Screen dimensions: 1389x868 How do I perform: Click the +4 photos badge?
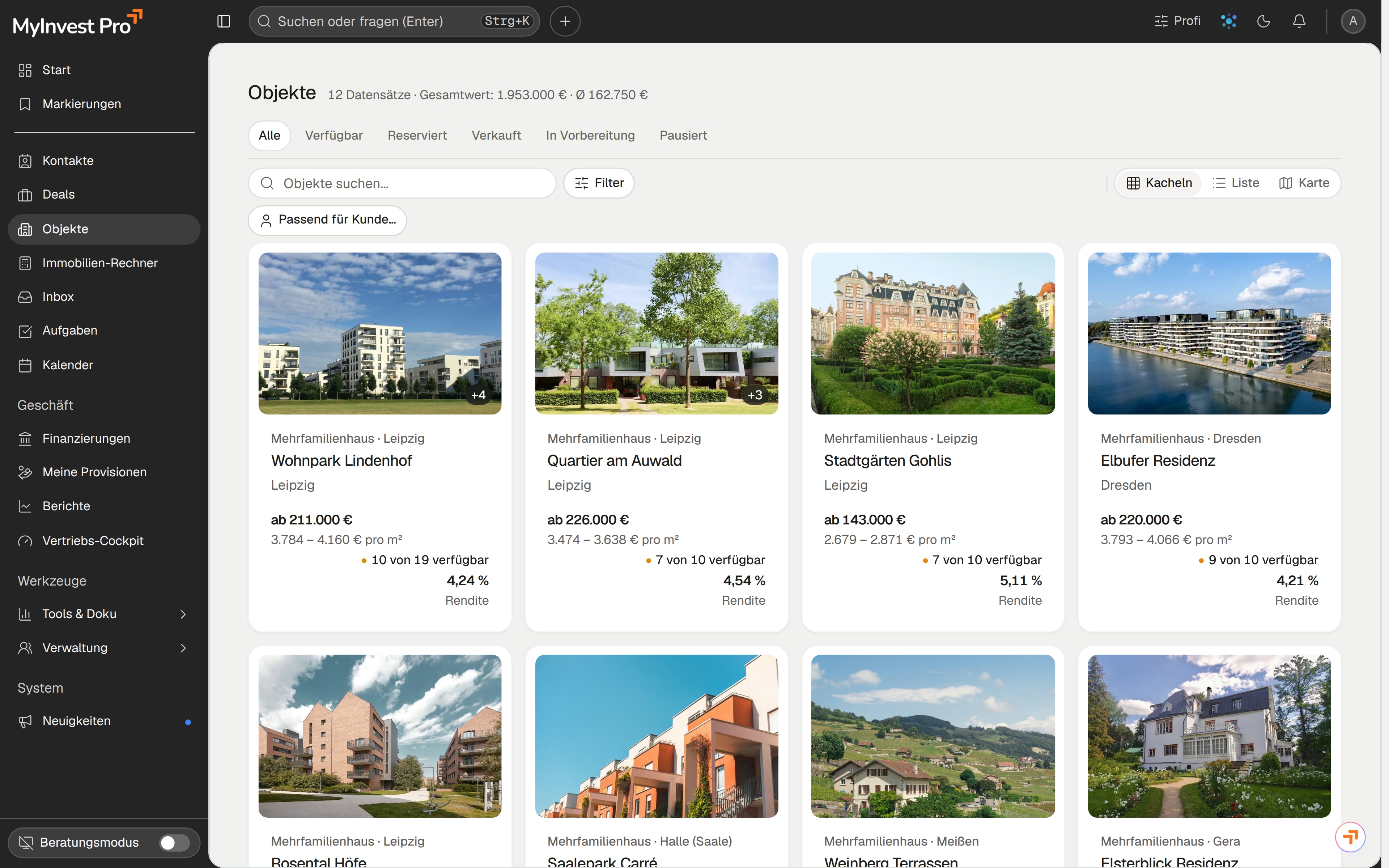(x=478, y=395)
